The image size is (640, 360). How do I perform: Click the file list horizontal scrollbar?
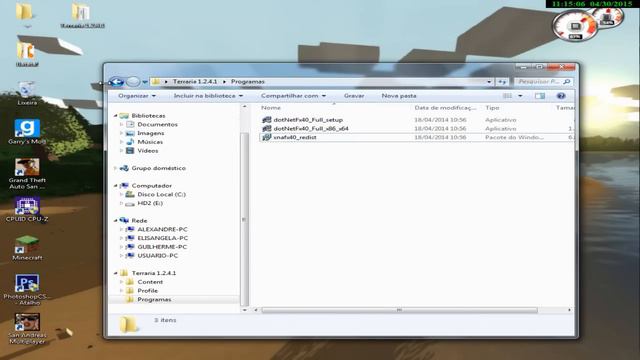click(399, 310)
